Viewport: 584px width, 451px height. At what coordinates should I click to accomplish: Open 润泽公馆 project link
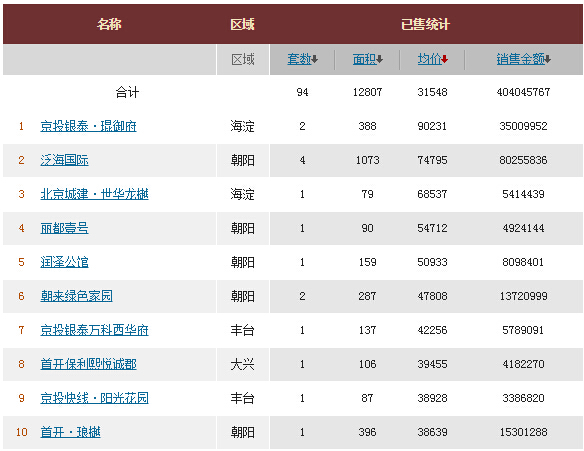(64, 262)
